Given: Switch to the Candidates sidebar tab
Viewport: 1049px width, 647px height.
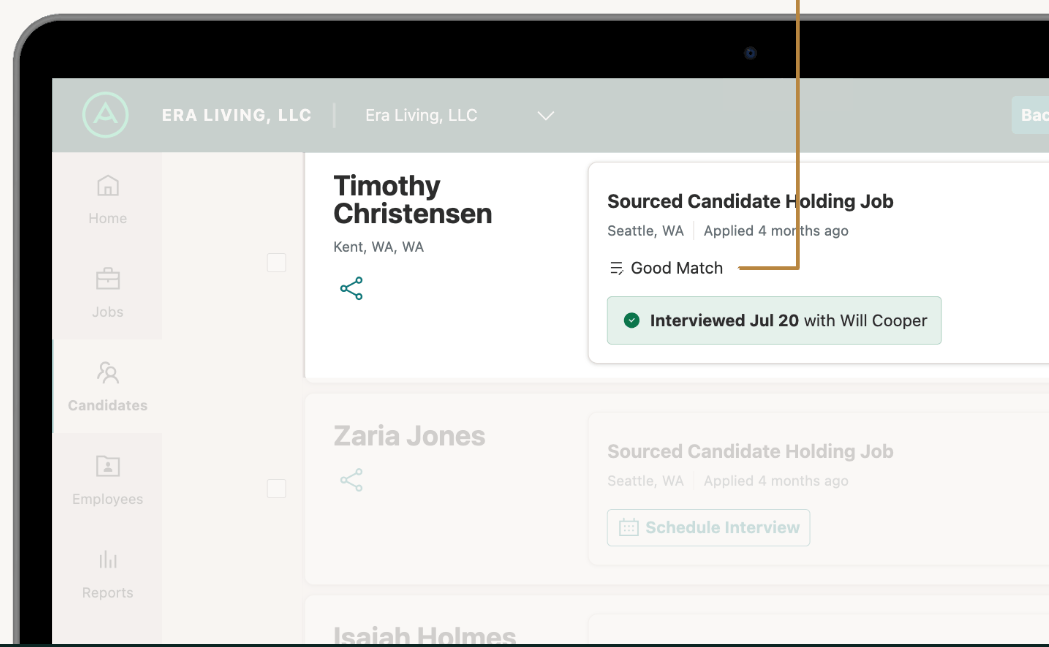Looking at the screenshot, I should click(107, 386).
